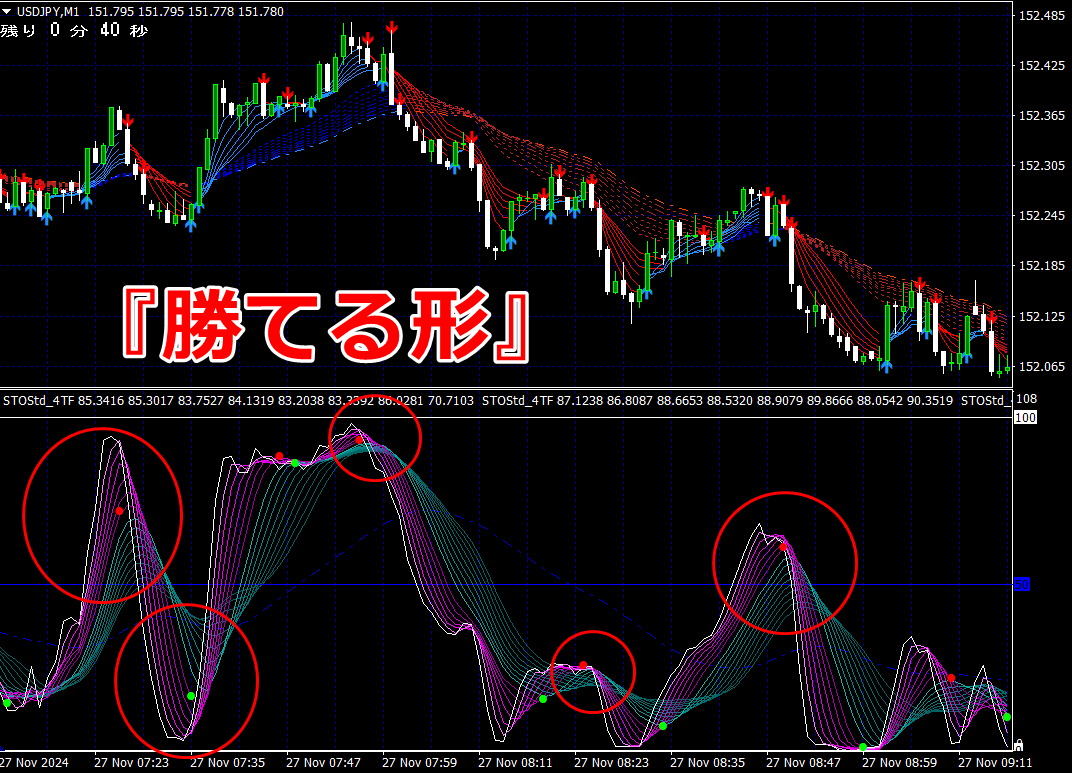
Task: Click the 27 Nov 07:35 time label
Action: (x=227, y=762)
